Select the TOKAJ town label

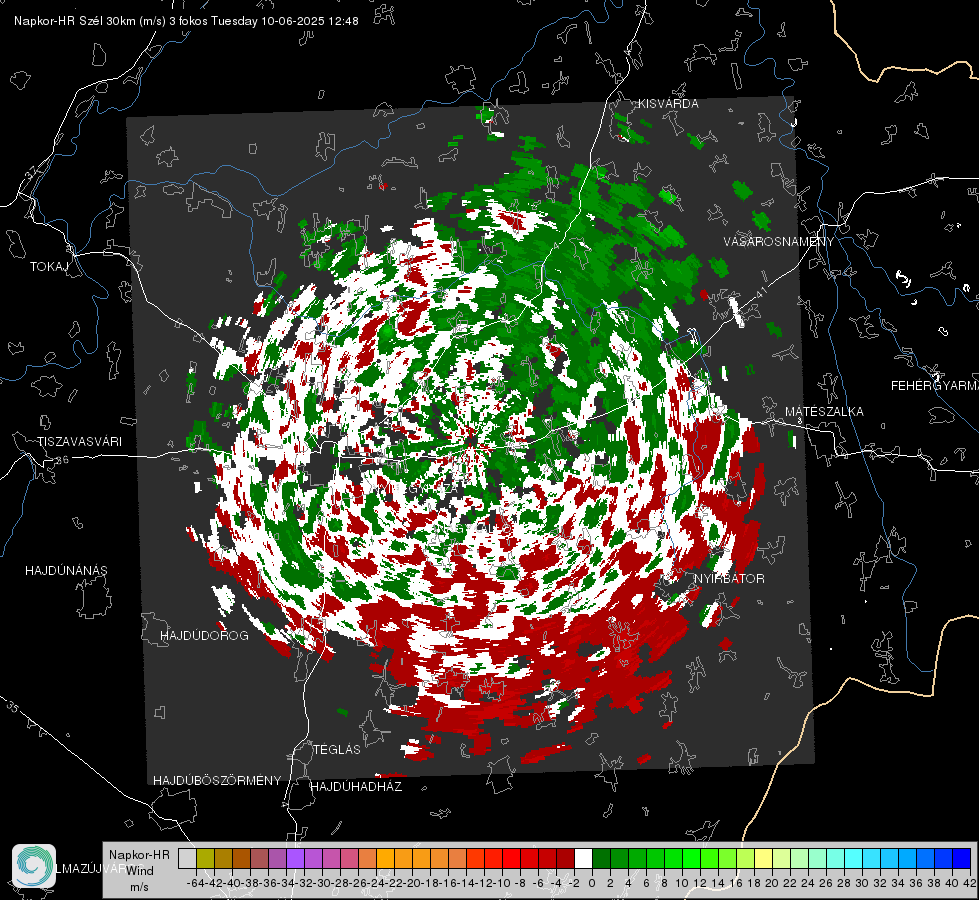click(49, 267)
